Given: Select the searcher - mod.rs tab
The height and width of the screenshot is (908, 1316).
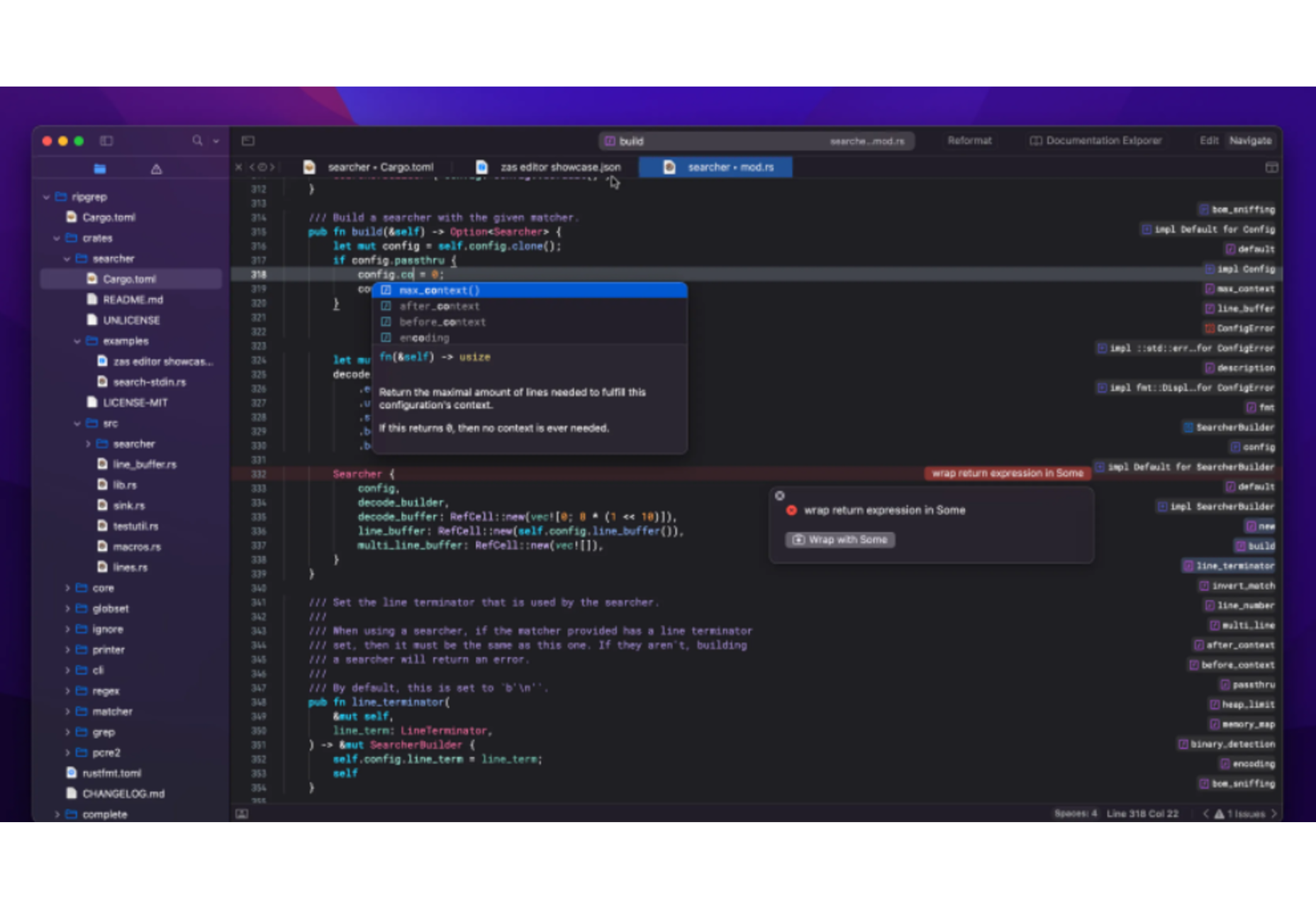Looking at the screenshot, I should pyautogui.click(x=716, y=167).
